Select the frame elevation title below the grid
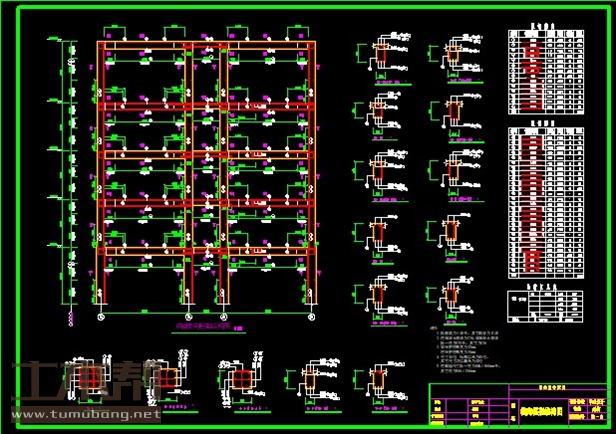This screenshot has width=616, height=434. coord(204,326)
